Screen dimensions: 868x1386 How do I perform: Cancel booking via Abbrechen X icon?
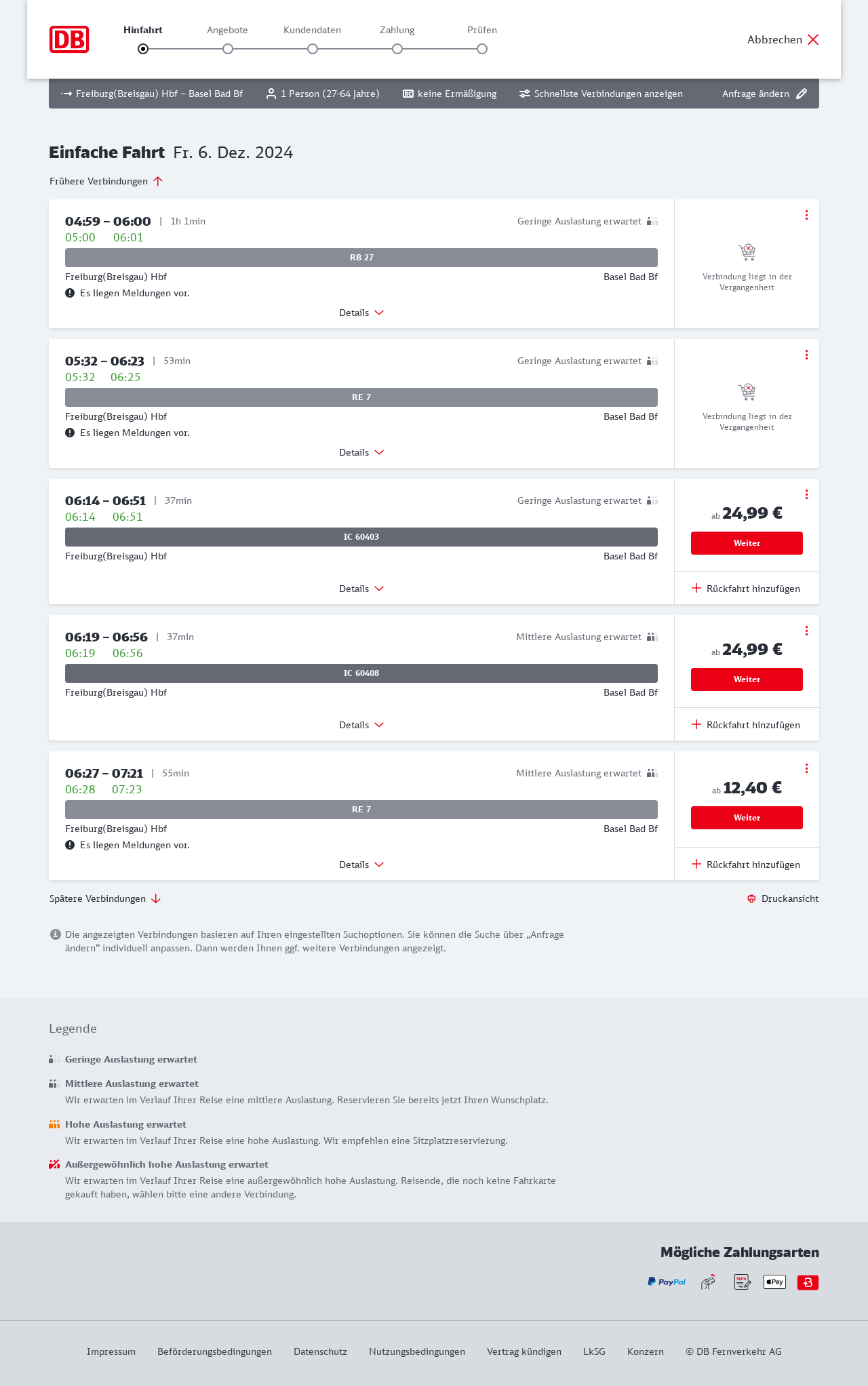tap(813, 39)
